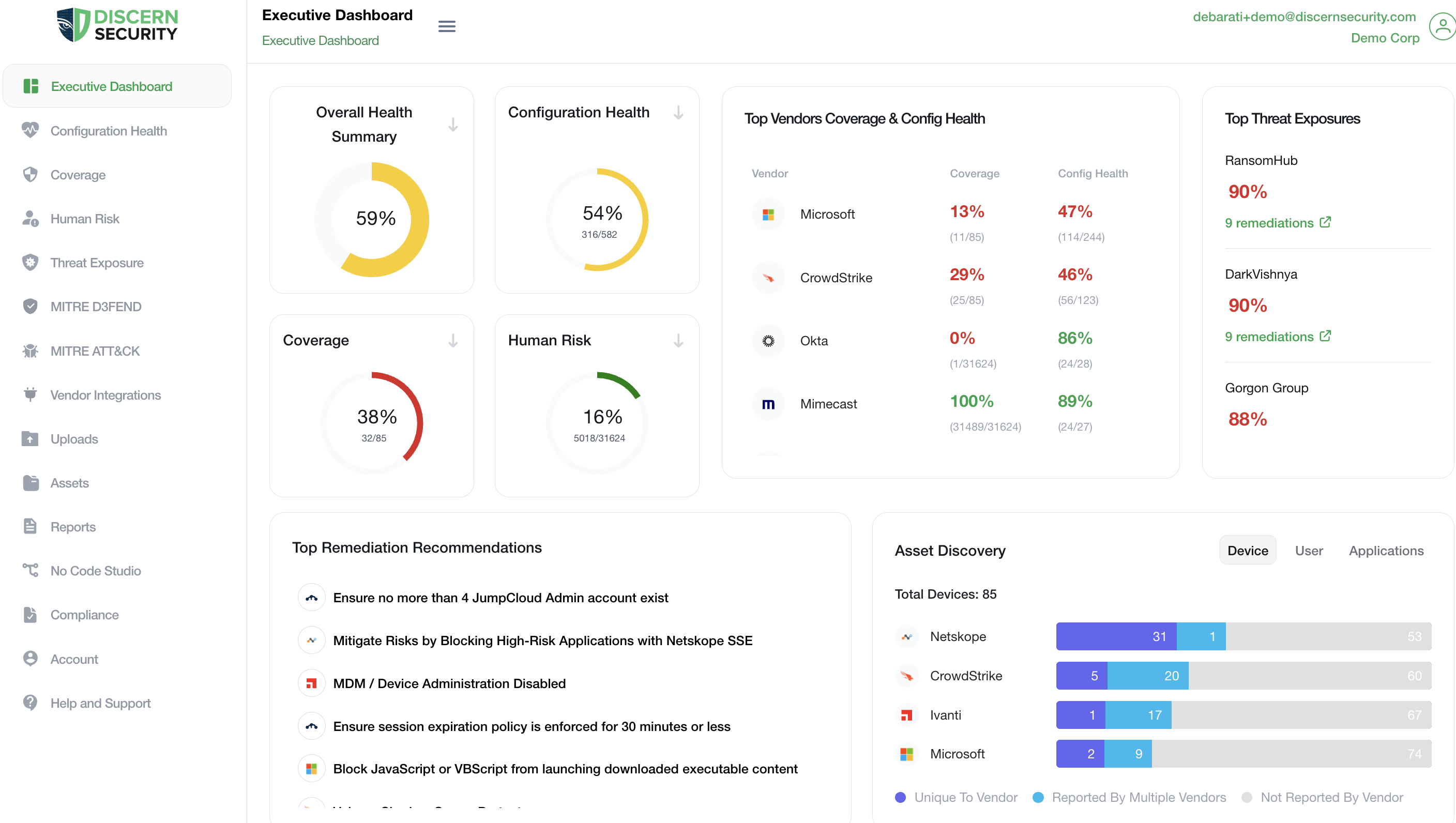Click the Coverage shield icon in sidebar
The image size is (1456, 823).
click(31, 175)
